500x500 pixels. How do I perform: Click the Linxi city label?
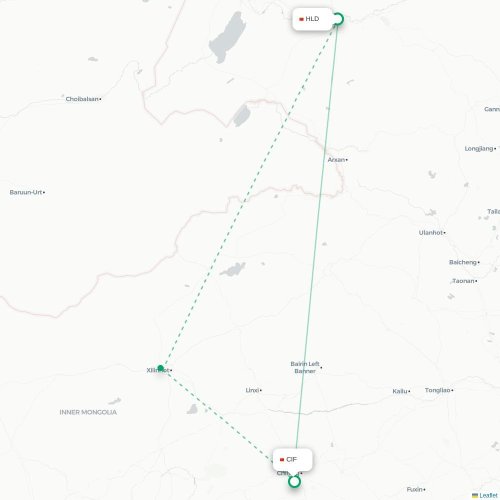pyautogui.click(x=252, y=390)
